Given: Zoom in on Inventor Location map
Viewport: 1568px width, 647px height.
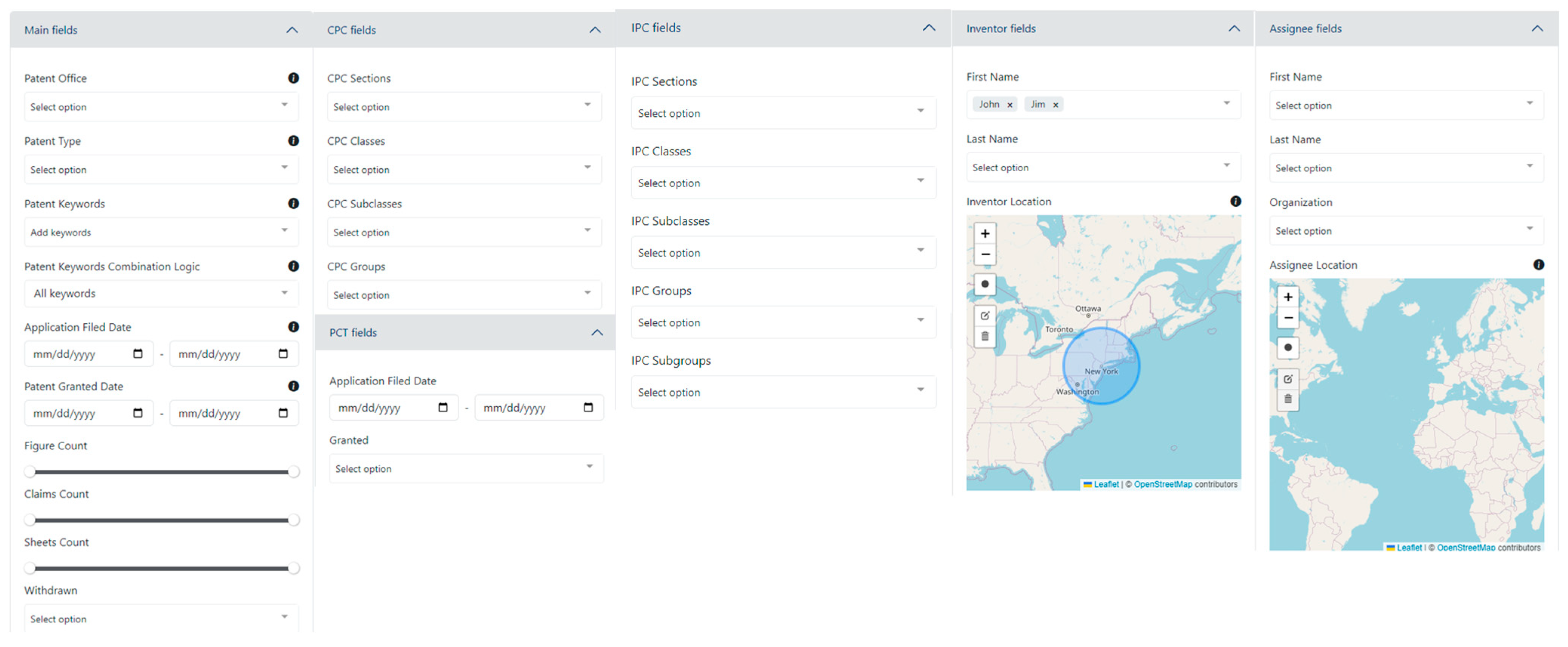Looking at the screenshot, I should pos(985,234).
